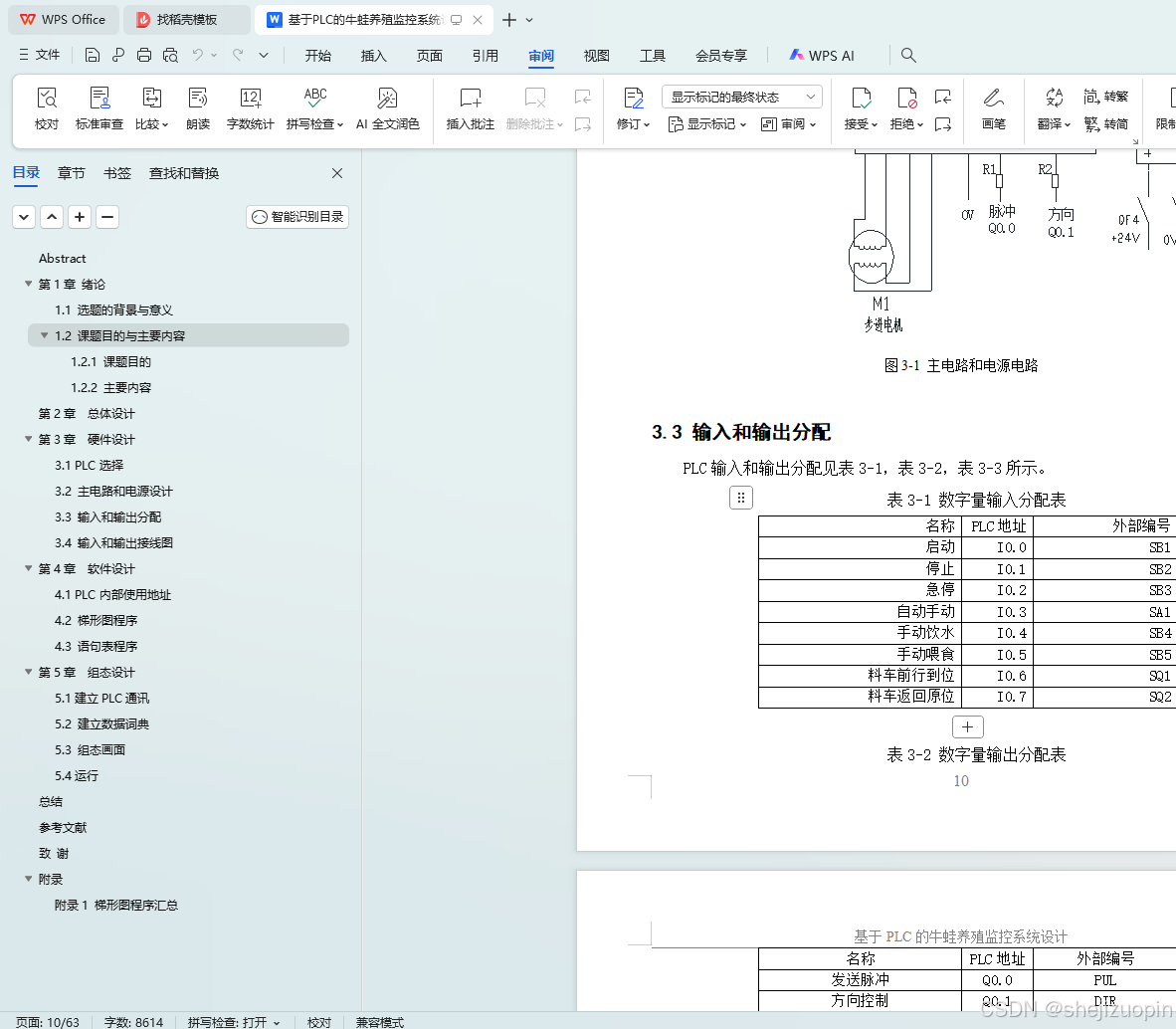Open customize quick access dropdown arrow
The image size is (1176, 1029).
pos(264,55)
